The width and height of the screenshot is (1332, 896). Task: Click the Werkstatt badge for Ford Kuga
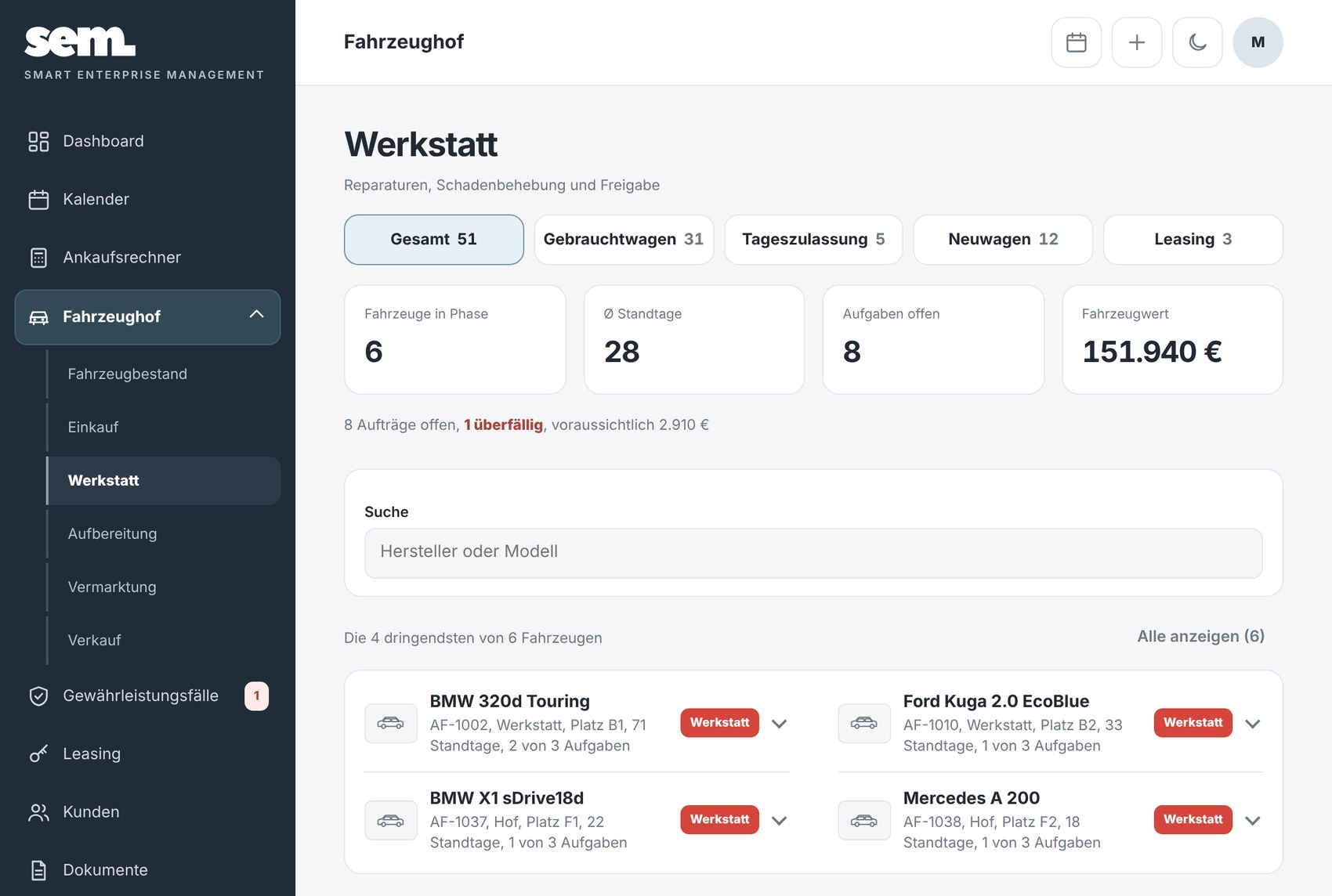point(1193,722)
